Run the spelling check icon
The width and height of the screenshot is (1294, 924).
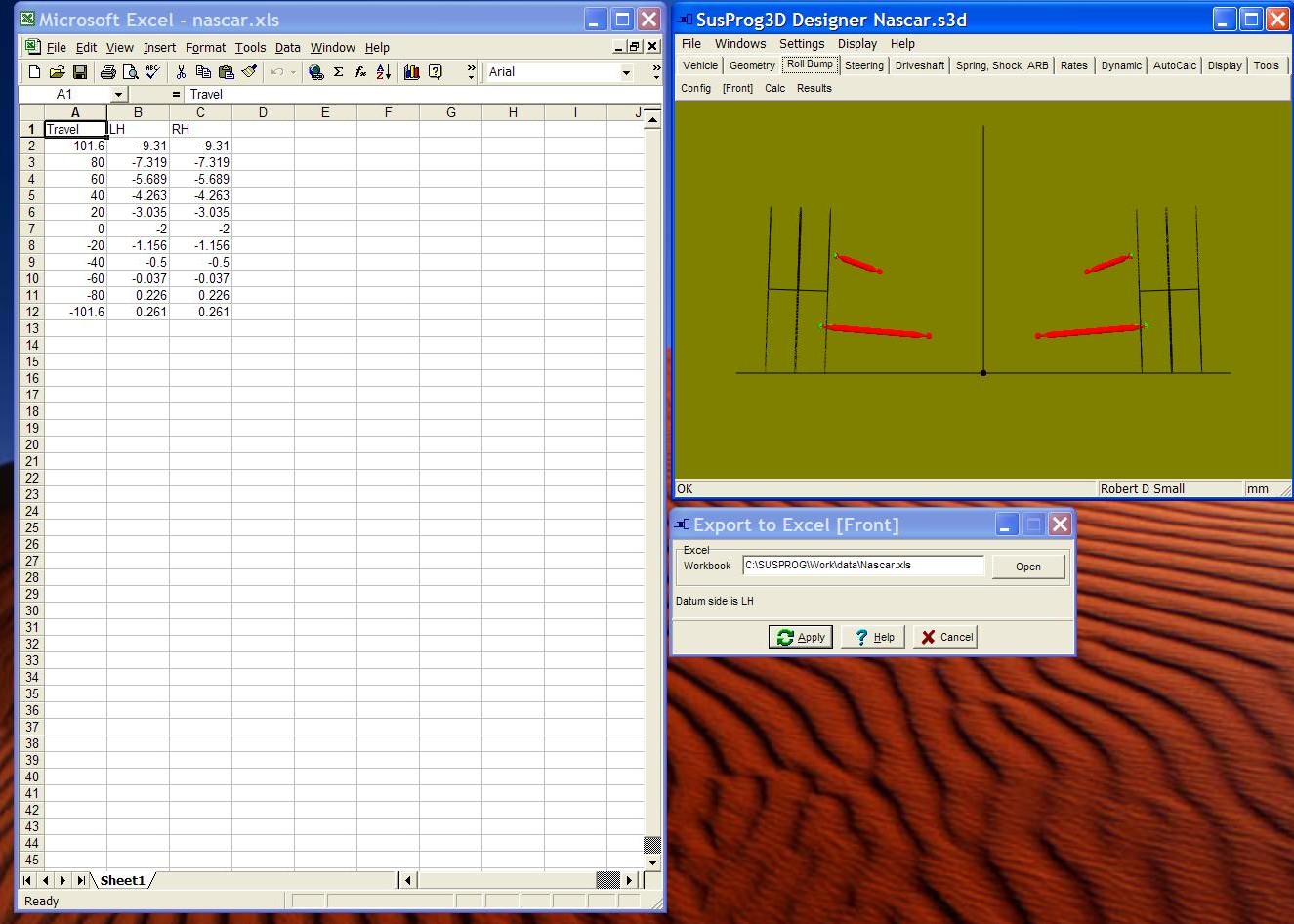point(152,72)
